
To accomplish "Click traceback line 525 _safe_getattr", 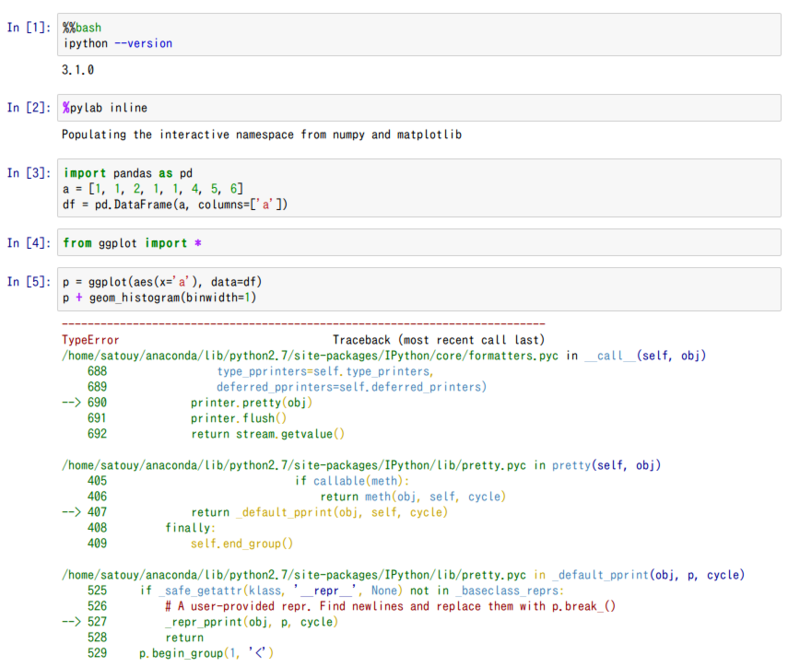I will point(326,590).
